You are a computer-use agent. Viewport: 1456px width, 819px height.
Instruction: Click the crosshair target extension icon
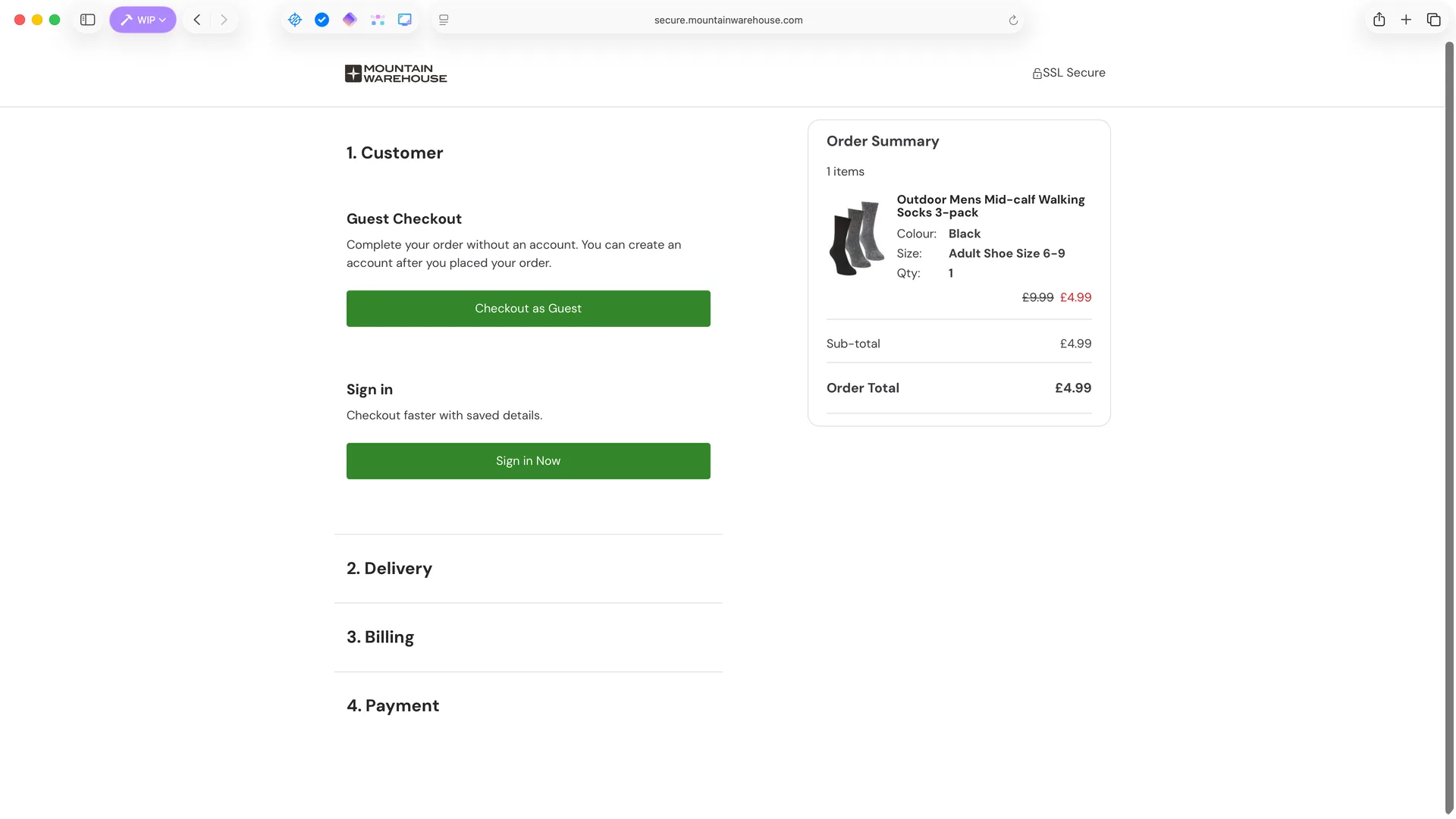(x=295, y=20)
